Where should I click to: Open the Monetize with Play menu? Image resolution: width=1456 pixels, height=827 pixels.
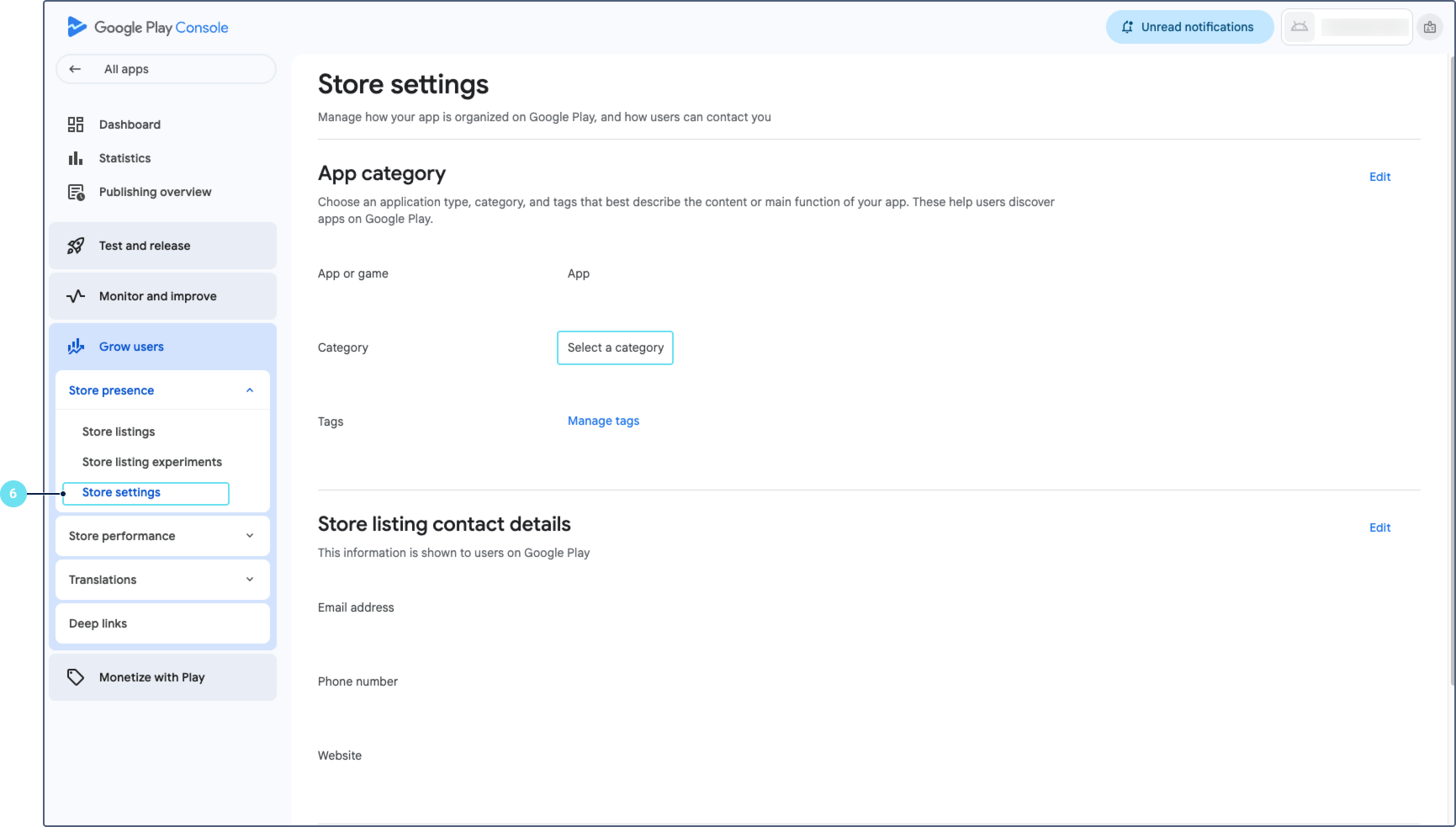coord(162,677)
